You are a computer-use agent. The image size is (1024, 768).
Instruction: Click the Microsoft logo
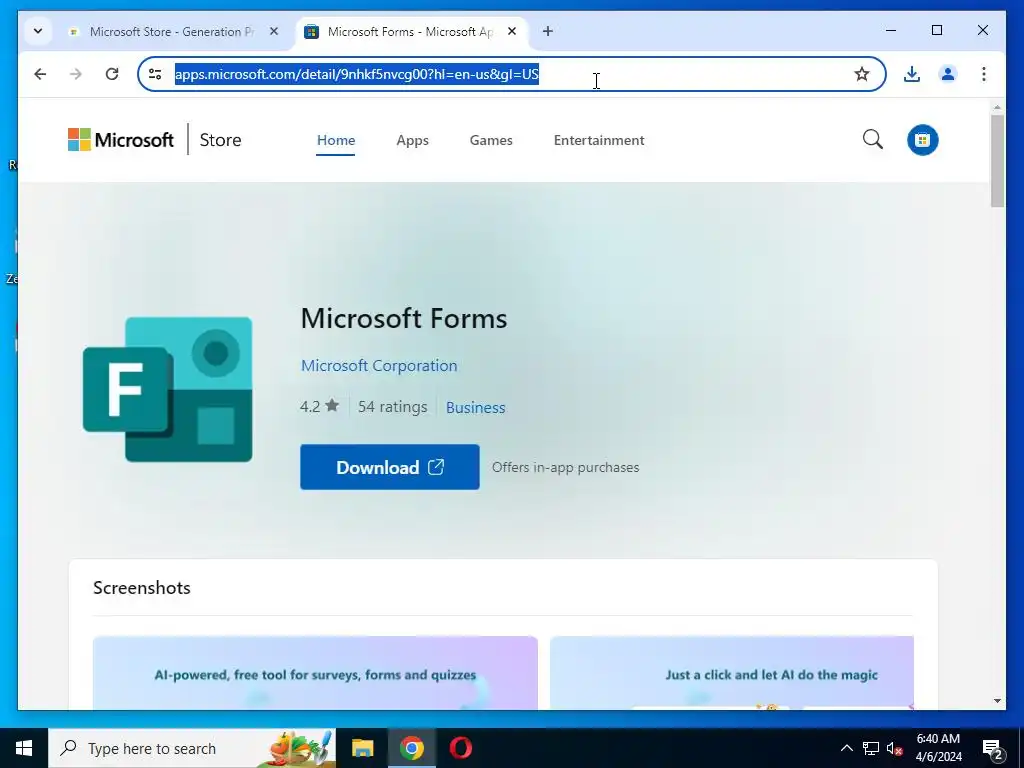[121, 140]
